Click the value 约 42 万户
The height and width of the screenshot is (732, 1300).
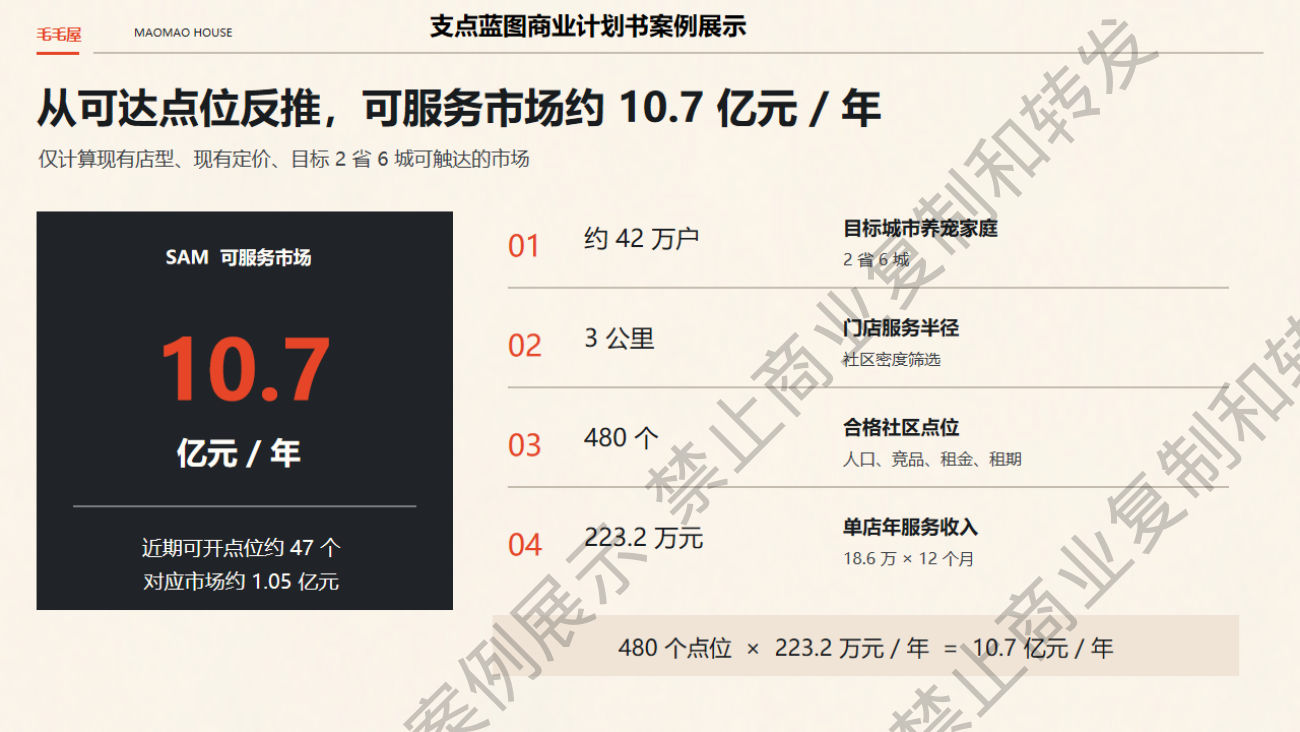pos(641,239)
